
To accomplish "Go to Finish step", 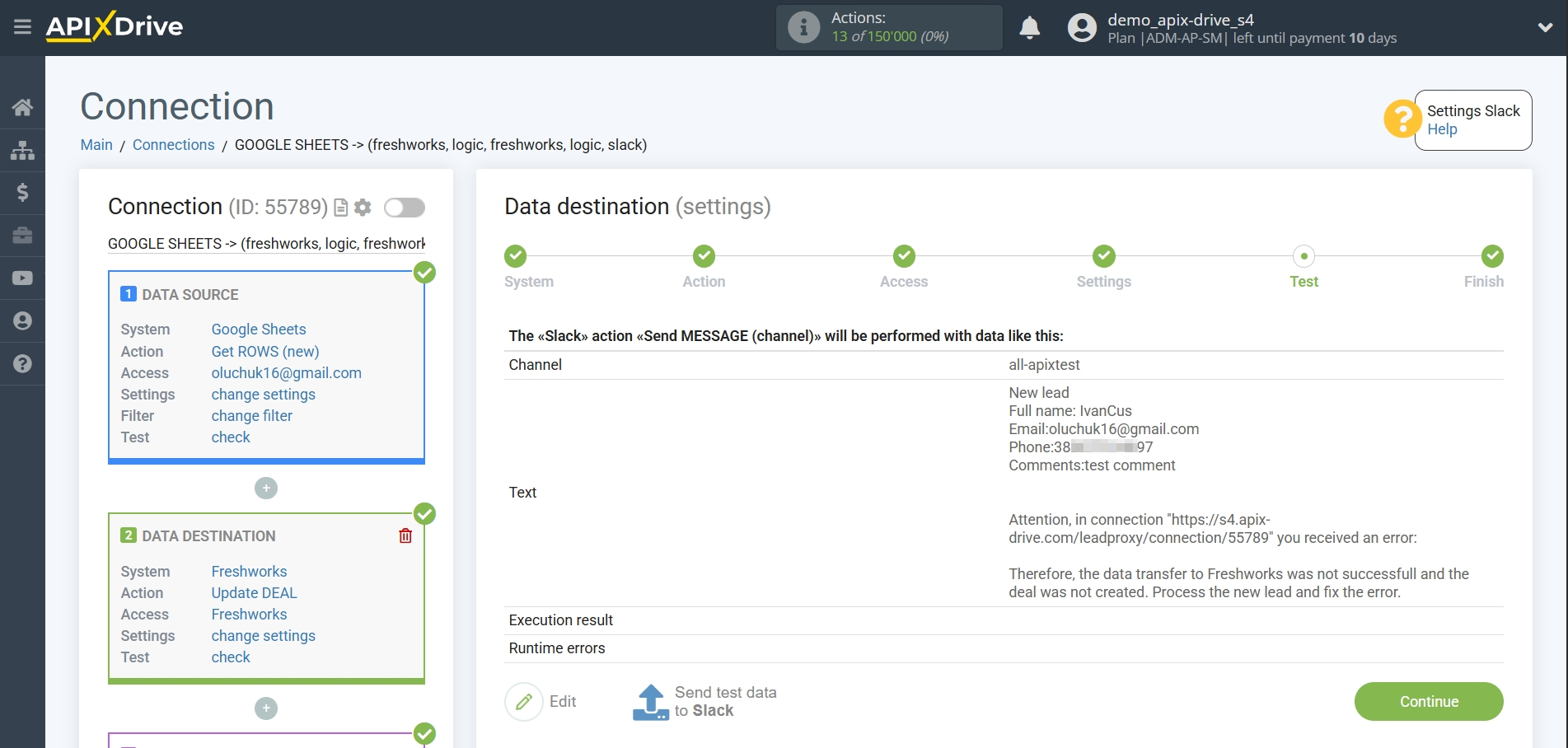I will 1492,256.
